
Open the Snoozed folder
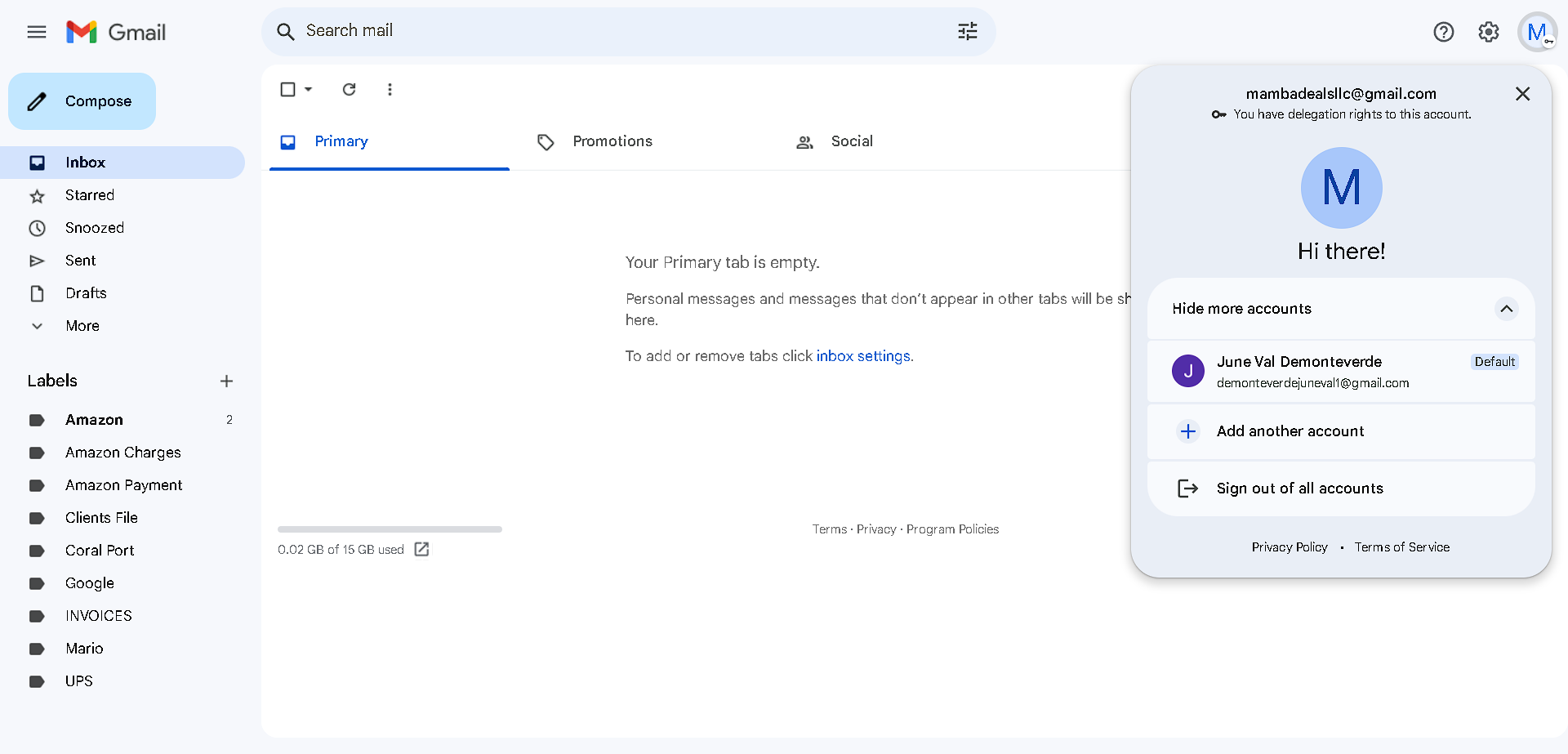pos(122,228)
